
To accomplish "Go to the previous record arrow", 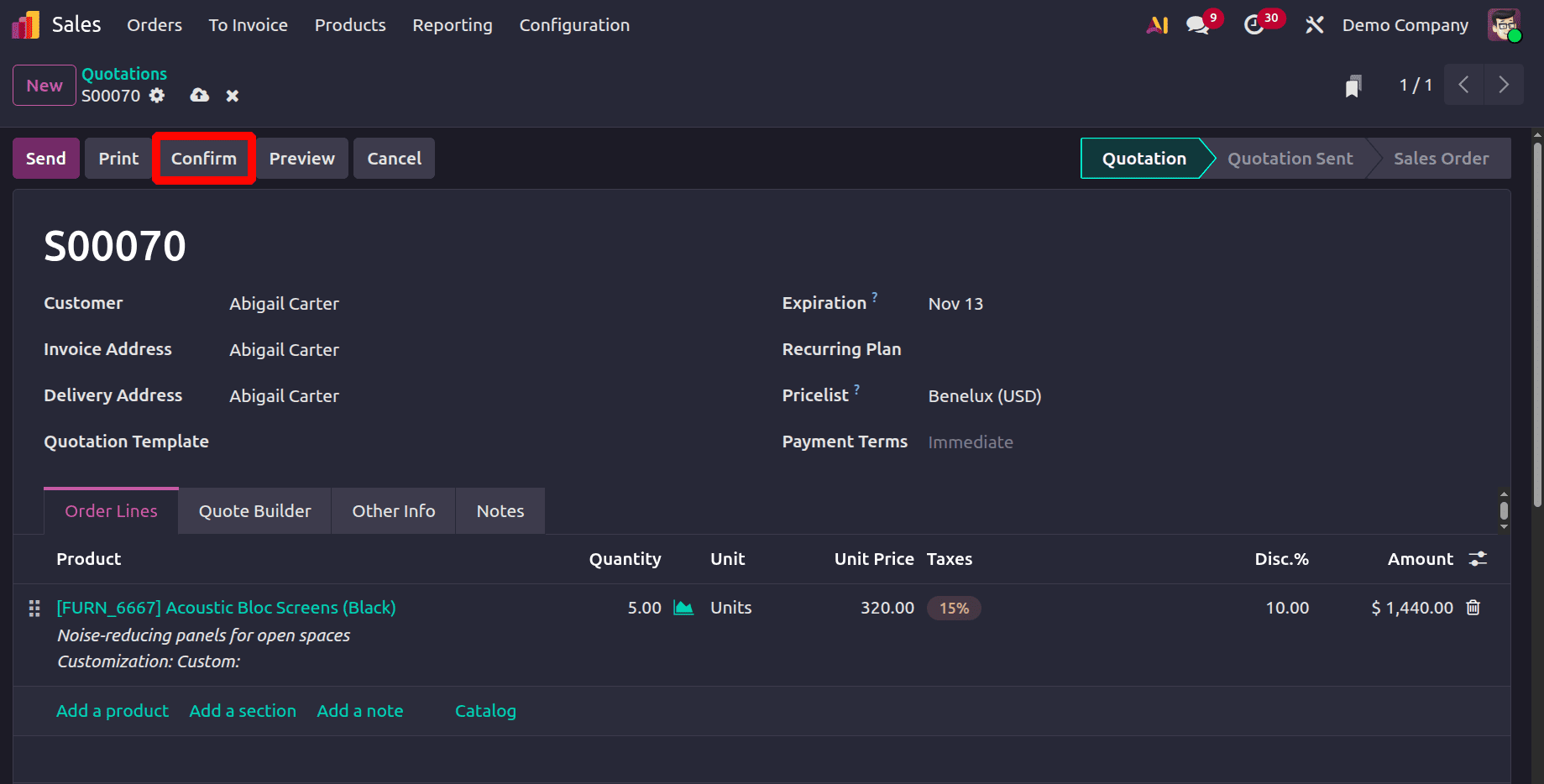I will pyautogui.click(x=1463, y=85).
